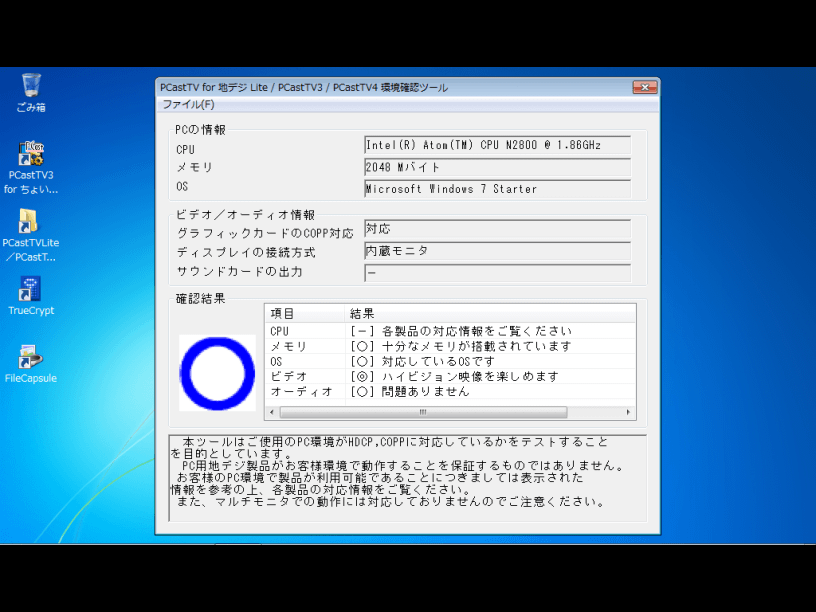Click result text 十分なメモリが搭載されています
The width and height of the screenshot is (816, 612).
(477, 346)
